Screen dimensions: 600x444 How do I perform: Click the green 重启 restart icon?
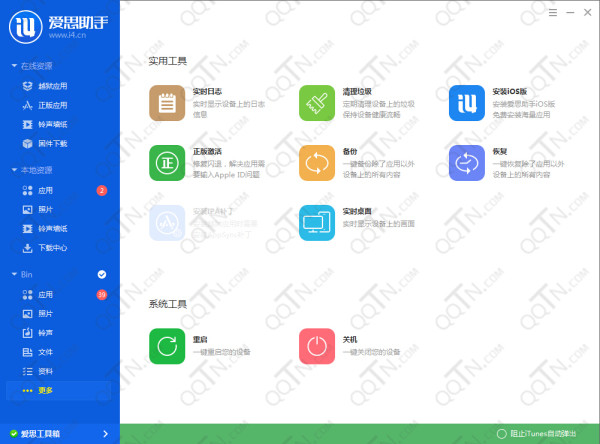point(167,346)
